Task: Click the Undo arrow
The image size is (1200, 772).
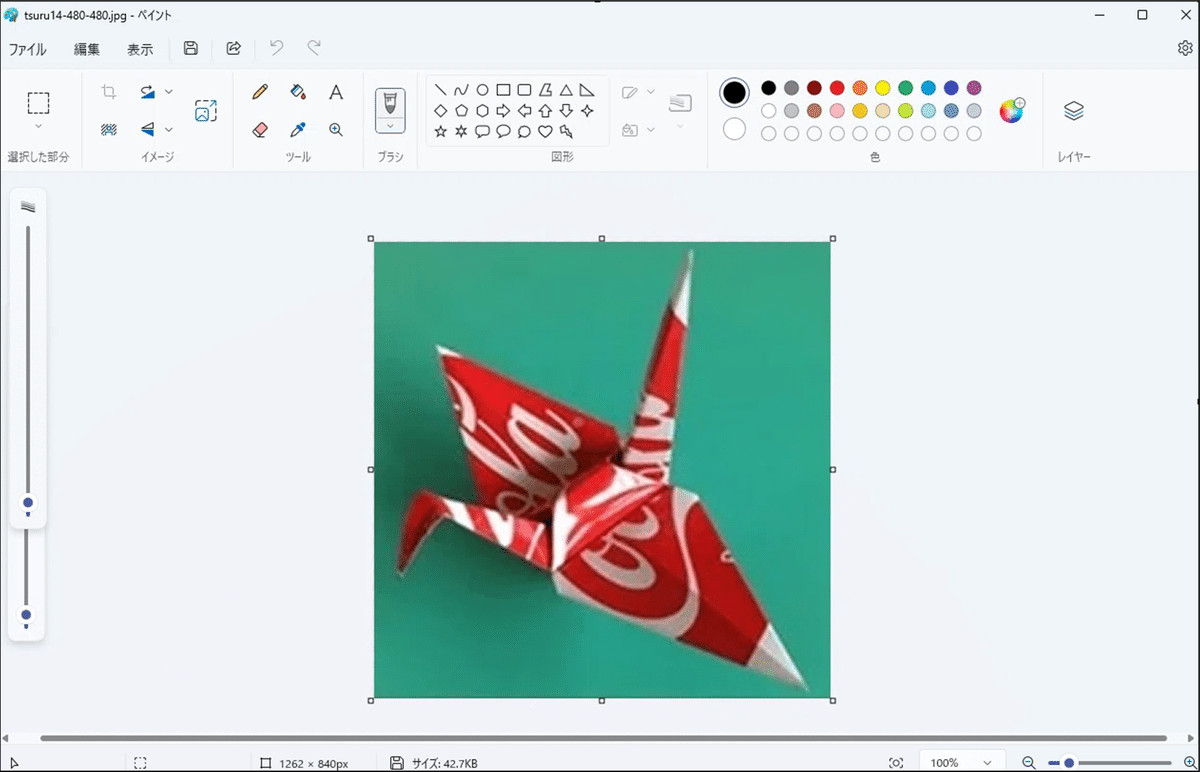Action: point(277,48)
